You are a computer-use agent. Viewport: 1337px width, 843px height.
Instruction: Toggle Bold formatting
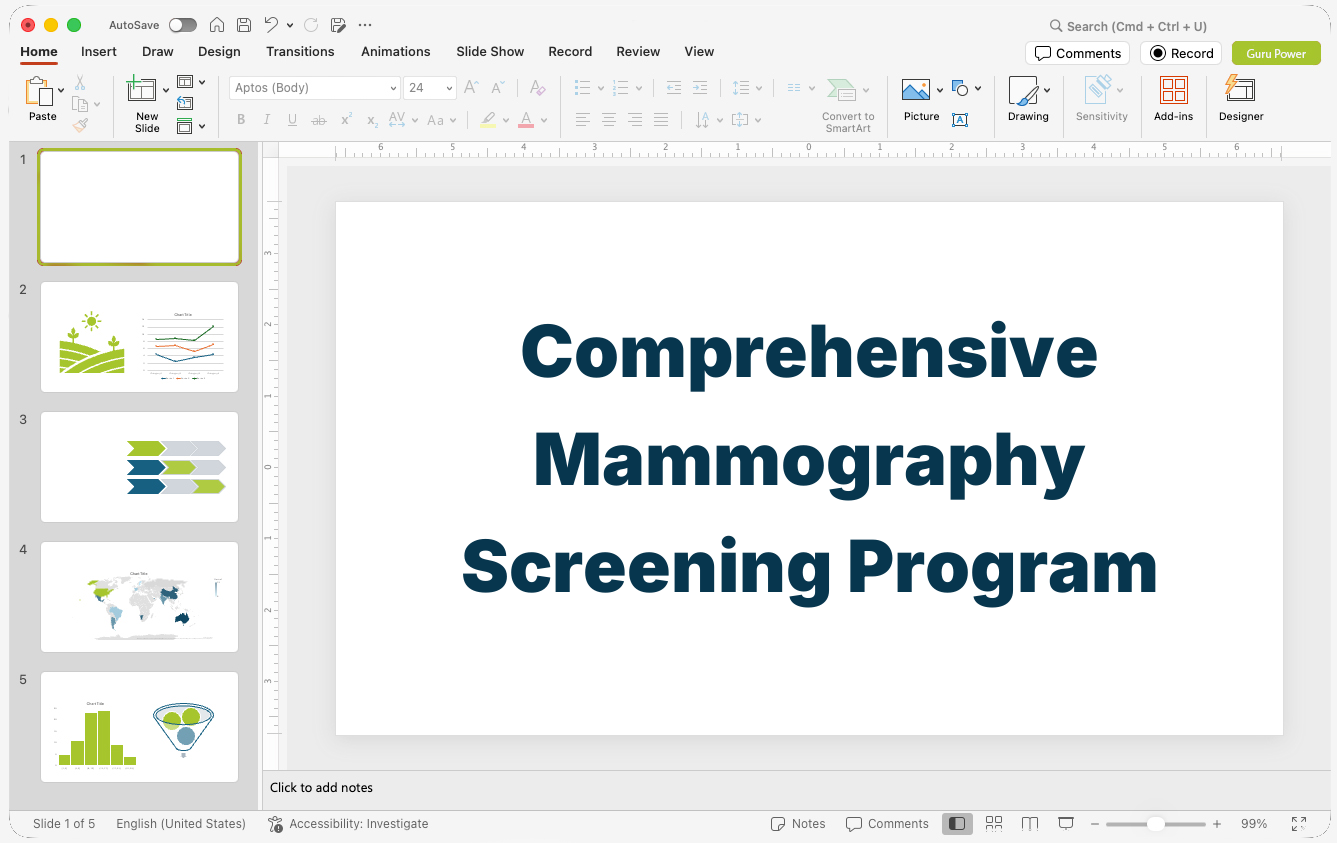click(241, 120)
